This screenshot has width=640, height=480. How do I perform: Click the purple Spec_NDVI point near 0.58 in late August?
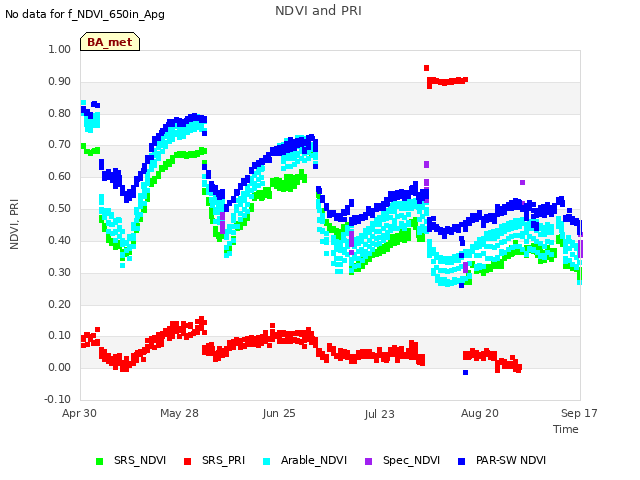tap(522, 182)
